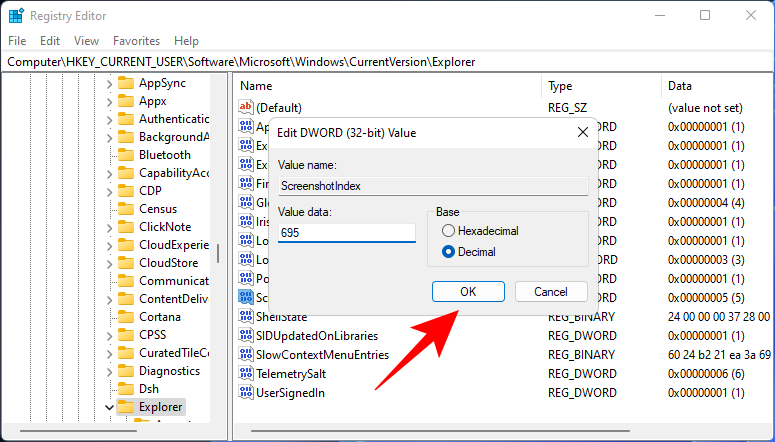Screen dimensions: 775x442
Task: Expand the CloudStore key
Action: (109, 263)
